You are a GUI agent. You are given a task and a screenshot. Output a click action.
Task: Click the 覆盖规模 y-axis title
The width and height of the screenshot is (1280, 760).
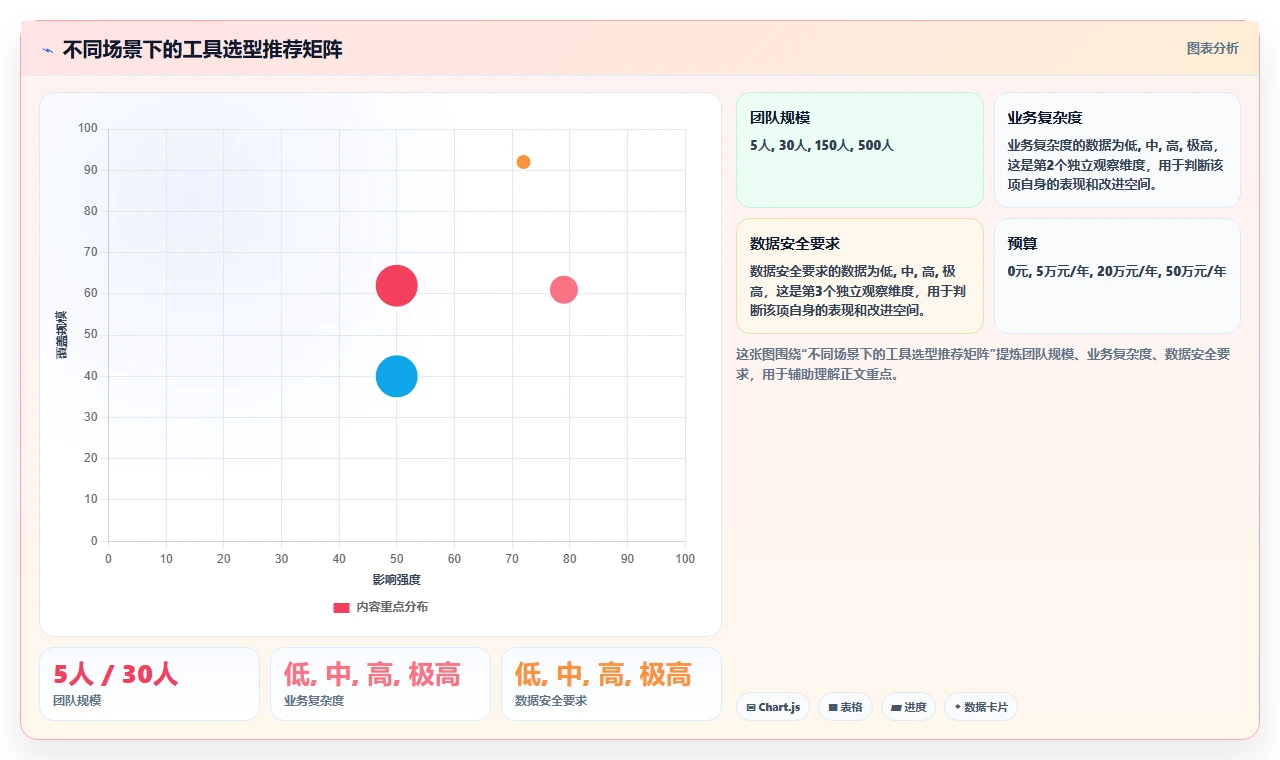[61, 335]
